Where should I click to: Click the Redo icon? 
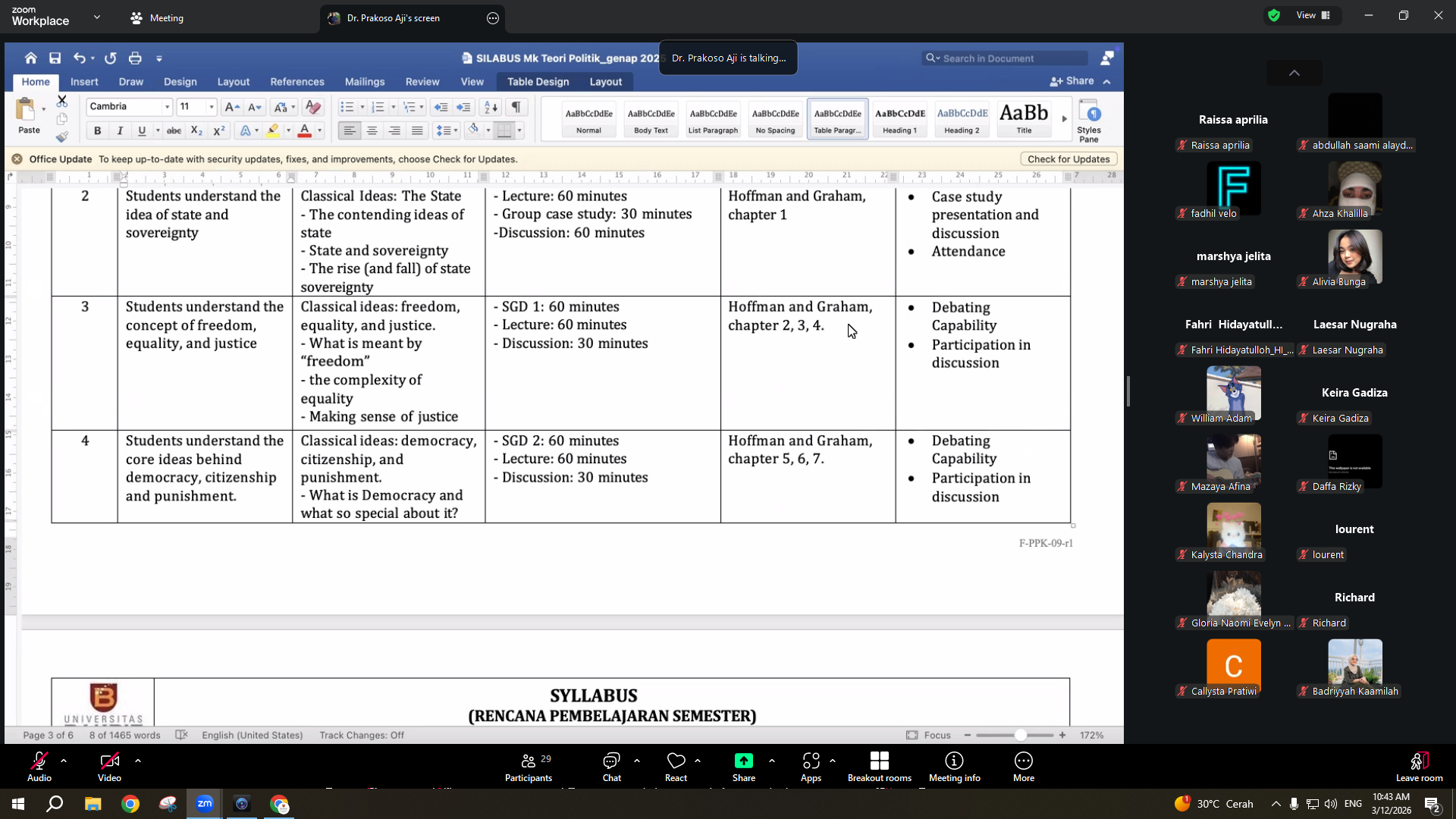[111, 58]
